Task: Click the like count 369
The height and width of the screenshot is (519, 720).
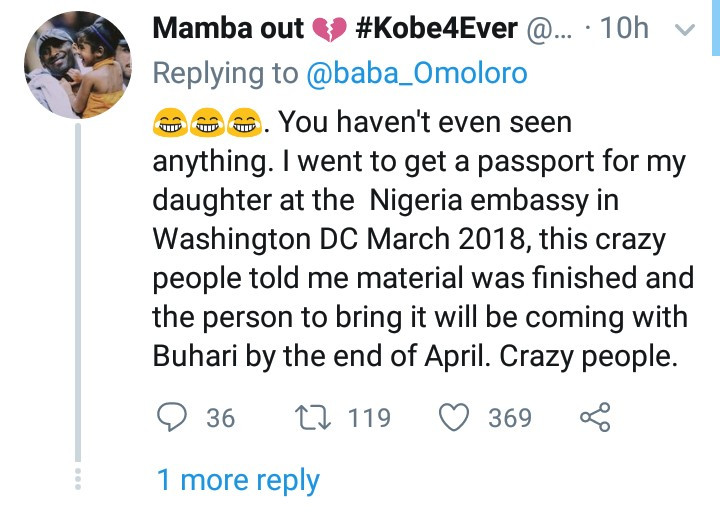Action: coord(510,418)
